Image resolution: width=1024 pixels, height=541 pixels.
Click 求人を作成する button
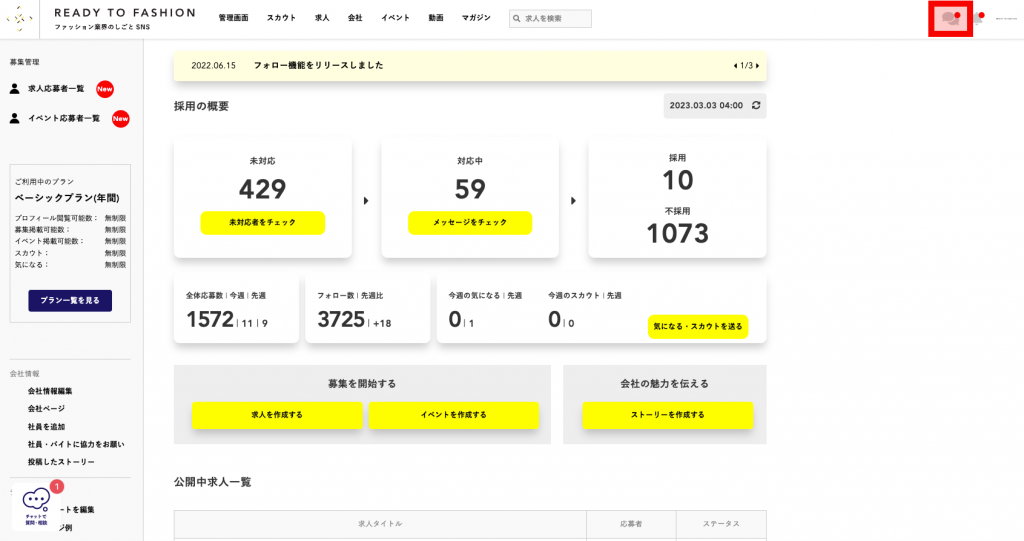(277, 415)
